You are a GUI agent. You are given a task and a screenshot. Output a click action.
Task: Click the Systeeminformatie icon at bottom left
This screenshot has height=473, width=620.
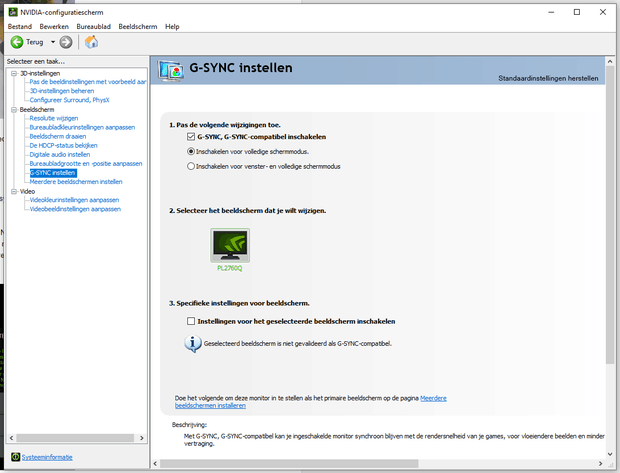coord(15,457)
